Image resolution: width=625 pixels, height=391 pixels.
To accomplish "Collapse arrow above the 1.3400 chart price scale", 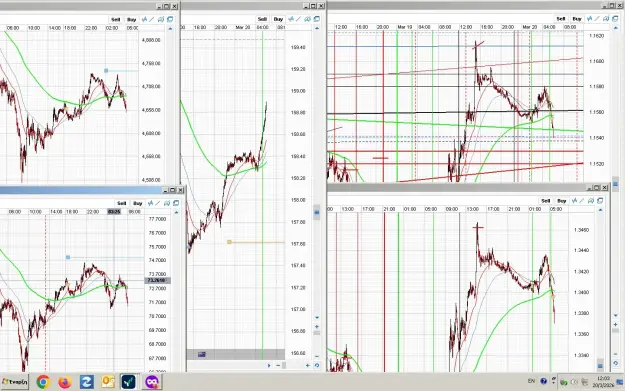I will [600, 210].
